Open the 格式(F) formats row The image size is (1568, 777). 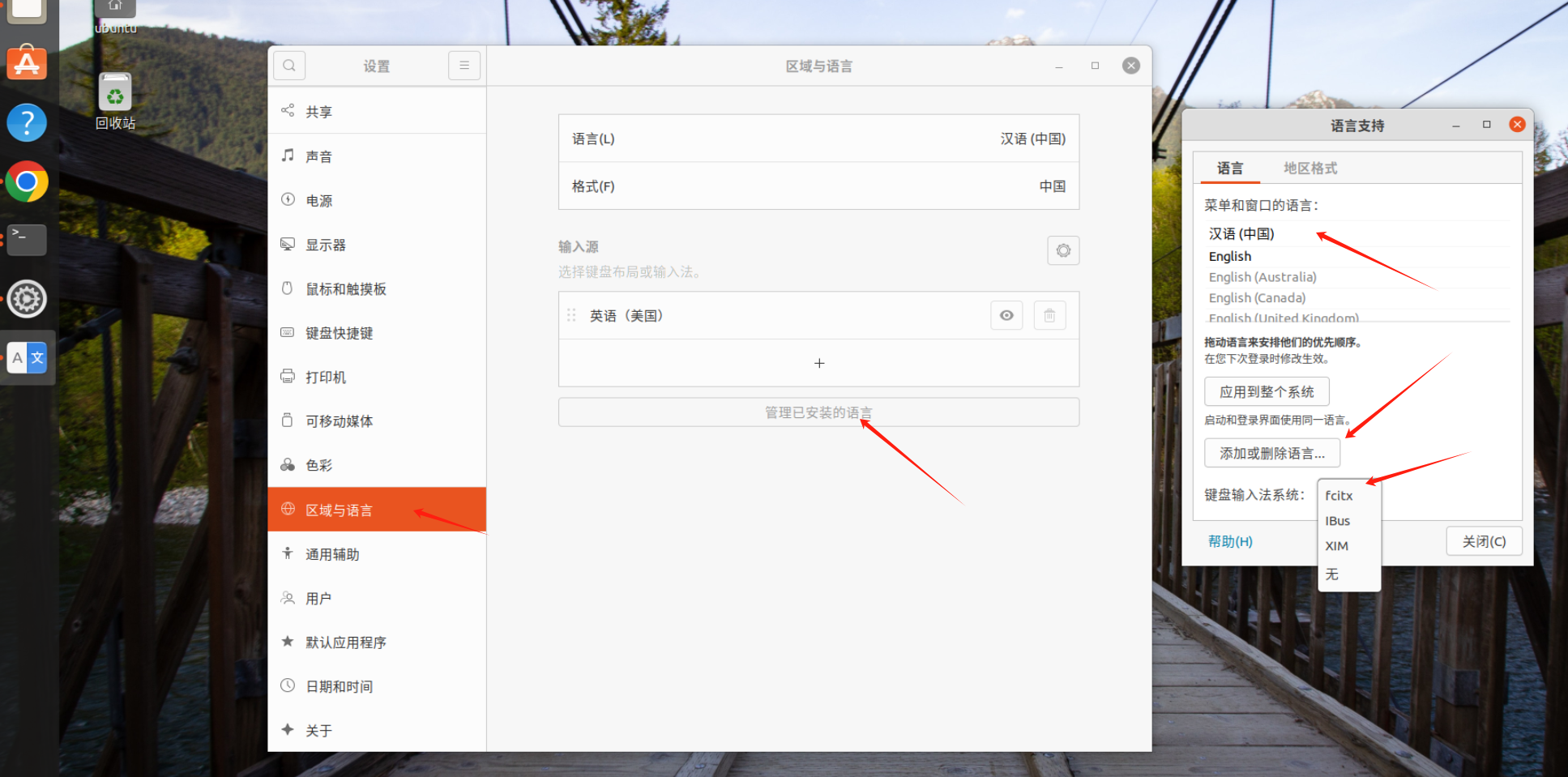819,186
